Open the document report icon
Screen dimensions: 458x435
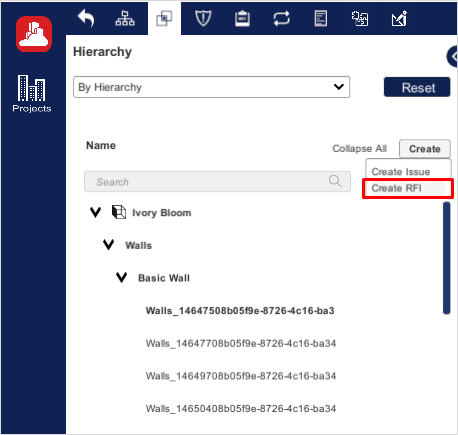click(321, 18)
